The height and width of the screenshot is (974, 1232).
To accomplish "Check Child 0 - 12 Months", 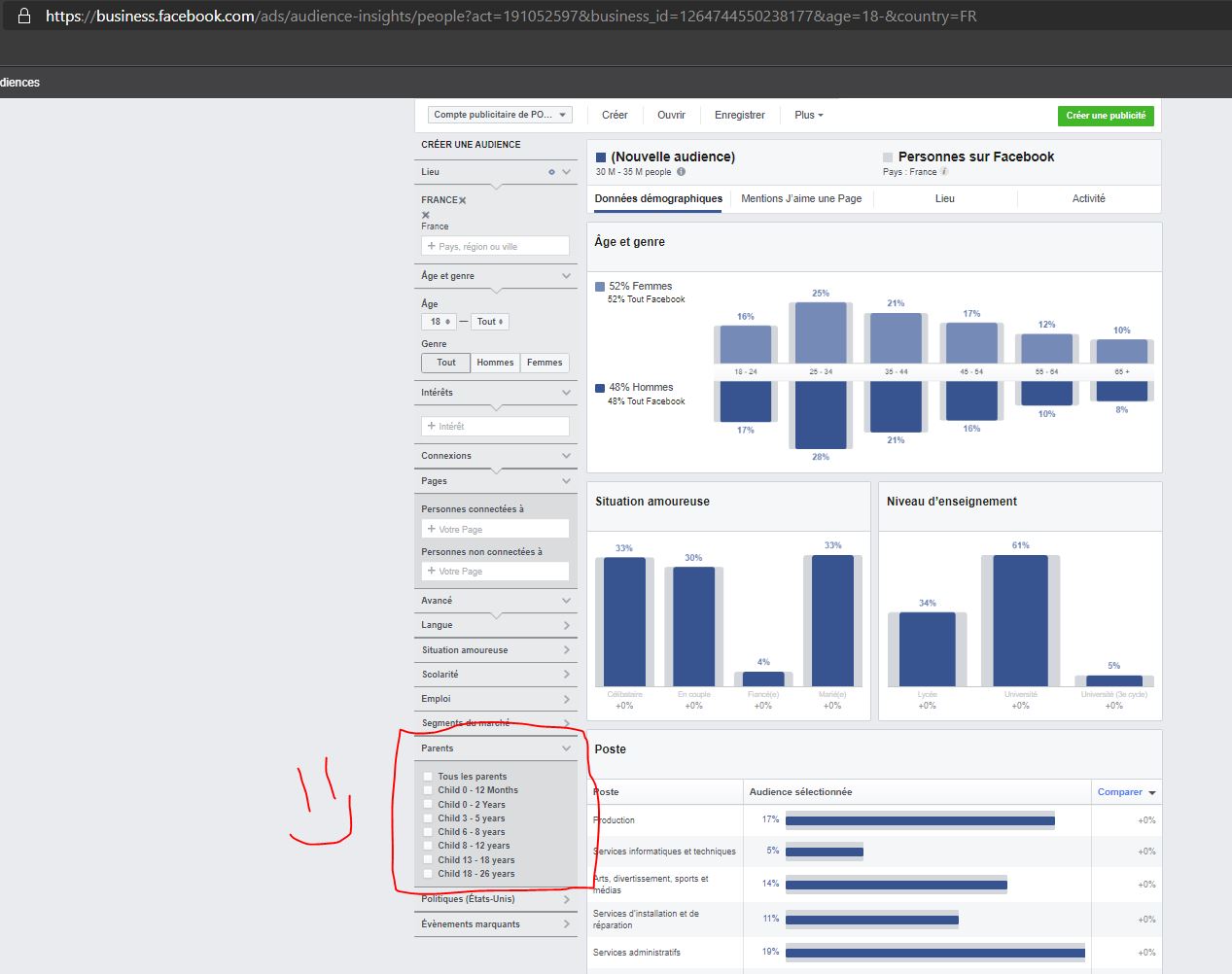I will (x=428, y=790).
